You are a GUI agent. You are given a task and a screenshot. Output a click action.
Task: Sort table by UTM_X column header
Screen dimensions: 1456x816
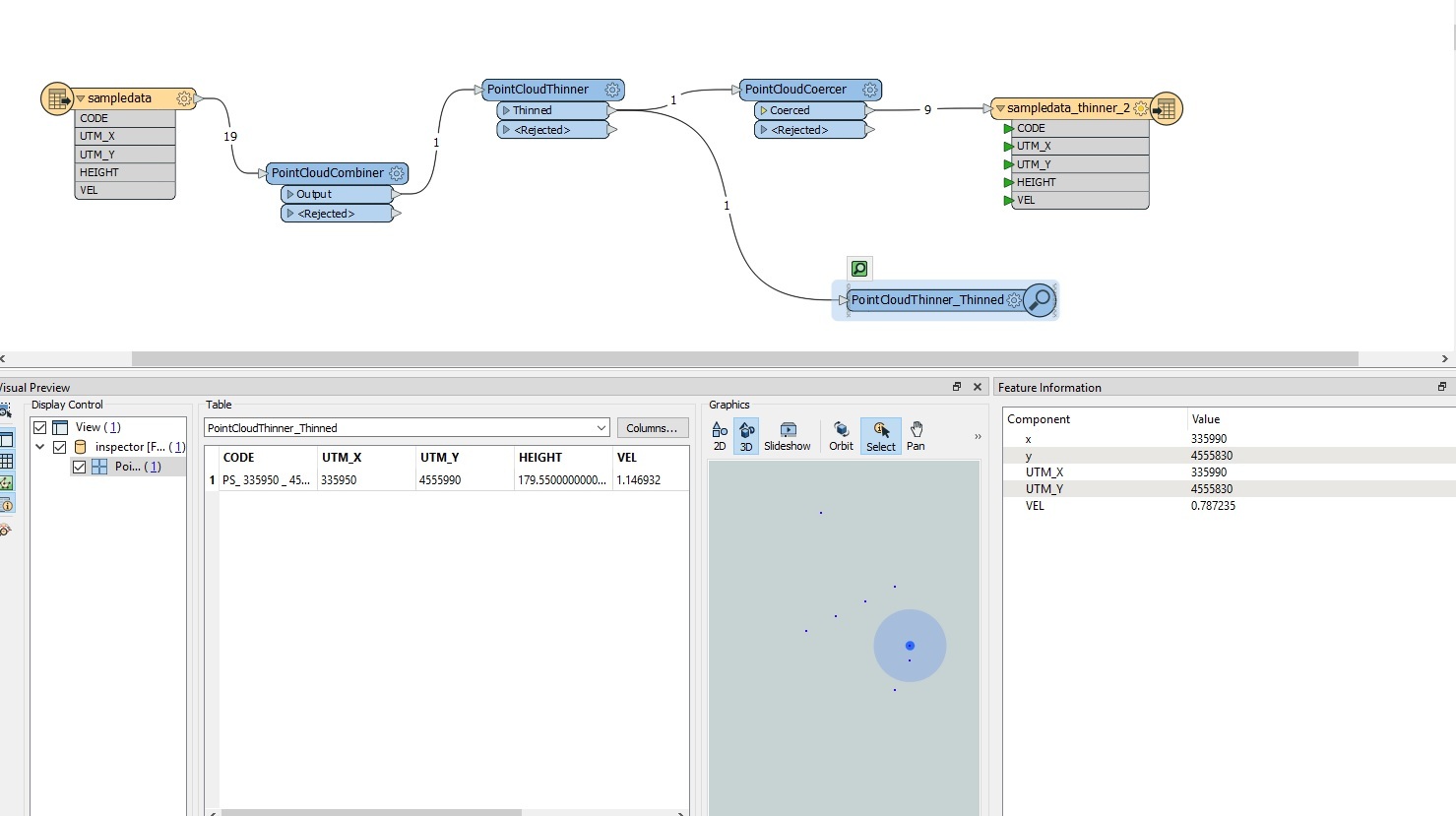point(366,458)
